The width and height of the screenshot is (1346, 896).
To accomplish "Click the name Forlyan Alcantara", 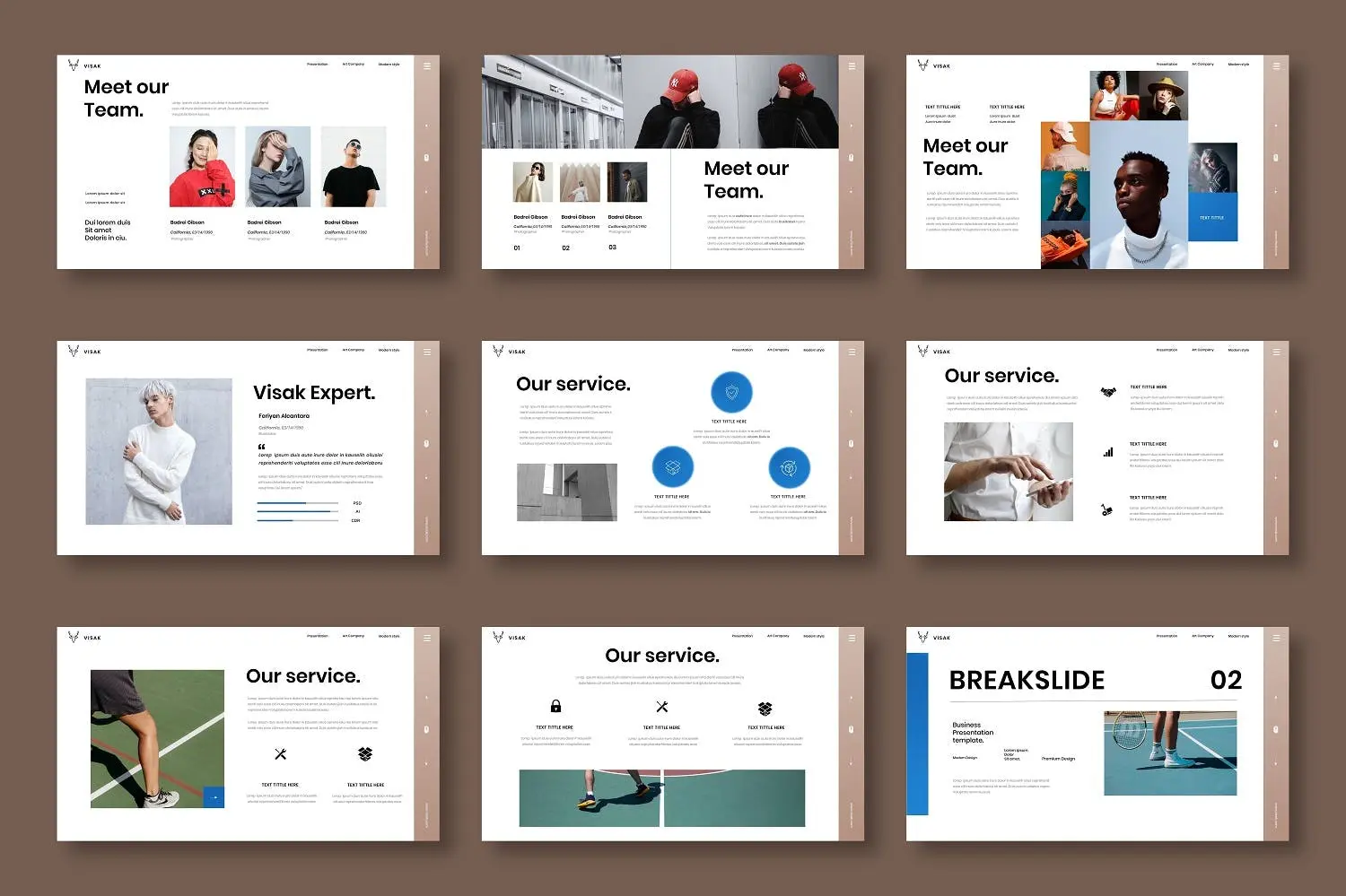I will pos(284,416).
